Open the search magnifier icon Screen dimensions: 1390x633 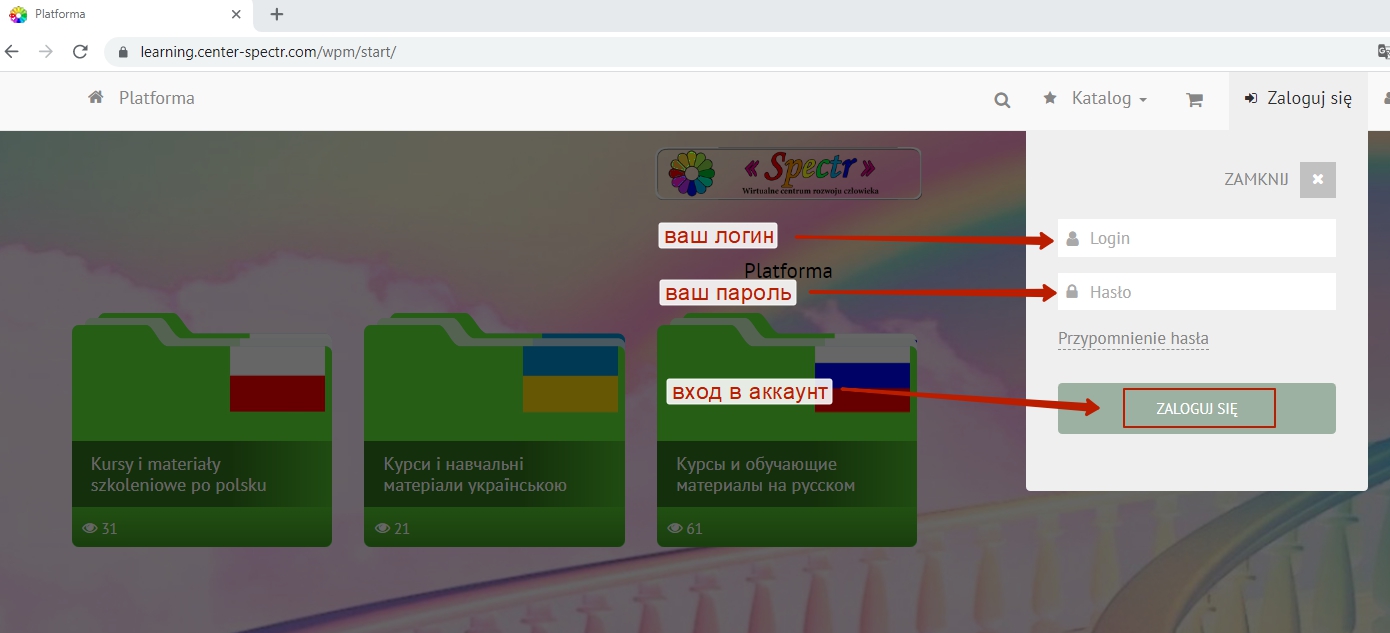(1002, 100)
